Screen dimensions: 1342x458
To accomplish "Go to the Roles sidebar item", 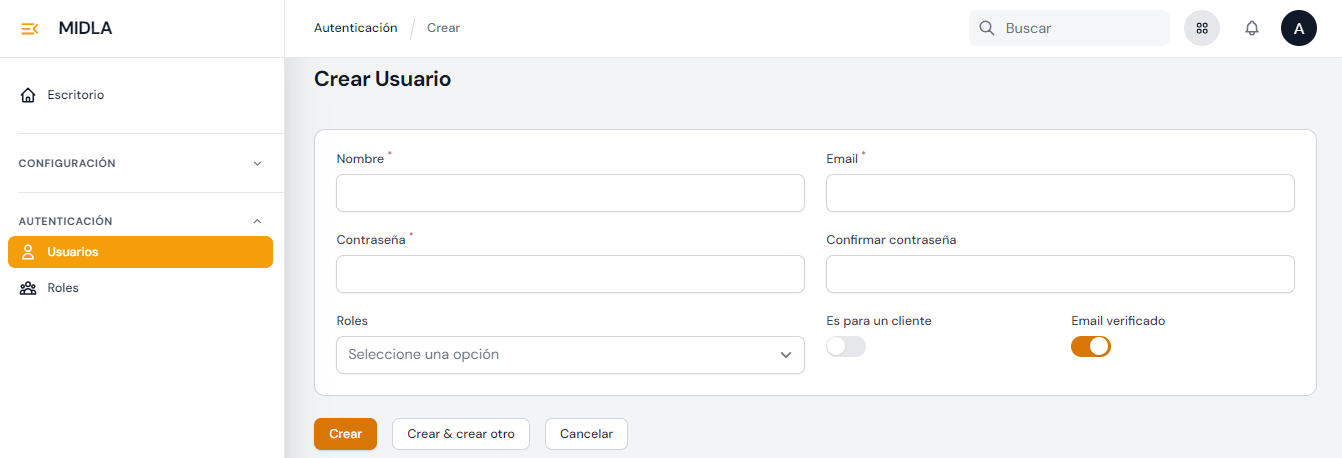I will click(x=63, y=288).
